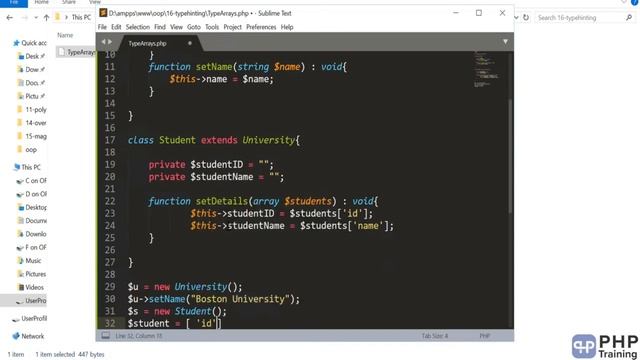Open Videos under This PC

coord(31,287)
